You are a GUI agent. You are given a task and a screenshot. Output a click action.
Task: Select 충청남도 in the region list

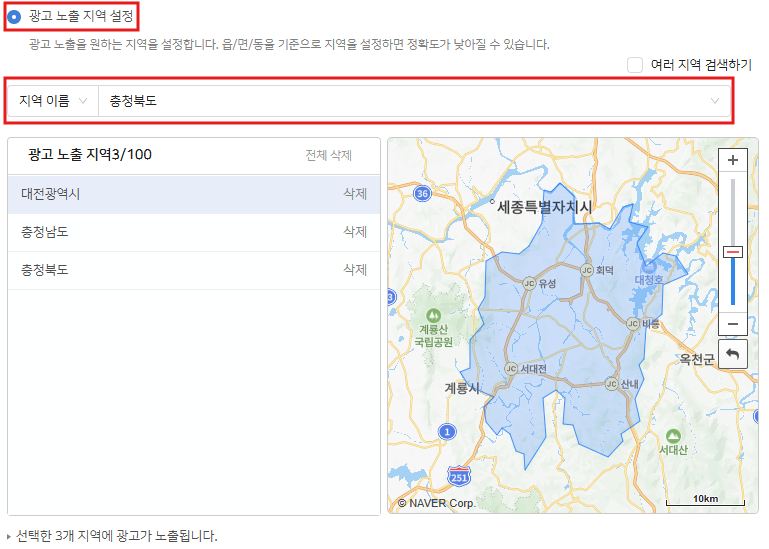[x=45, y=232]
